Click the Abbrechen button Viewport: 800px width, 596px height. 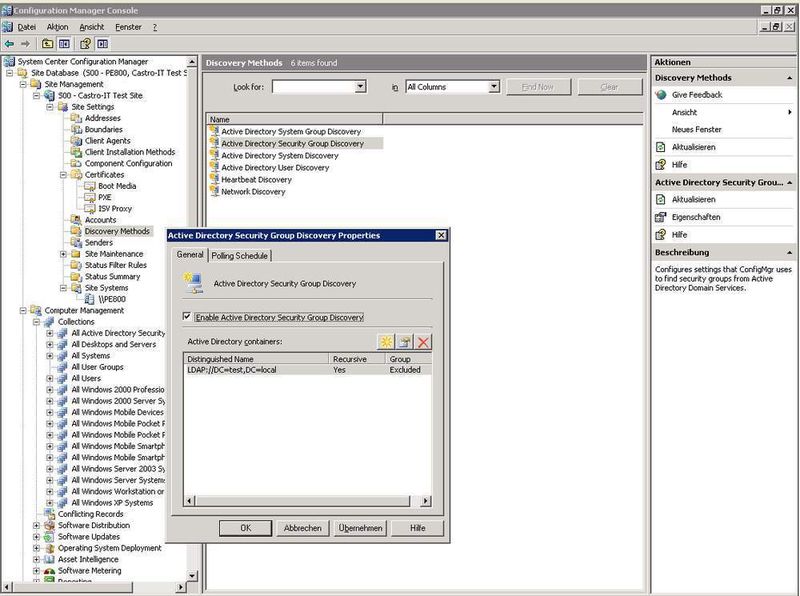coord(303,528)
